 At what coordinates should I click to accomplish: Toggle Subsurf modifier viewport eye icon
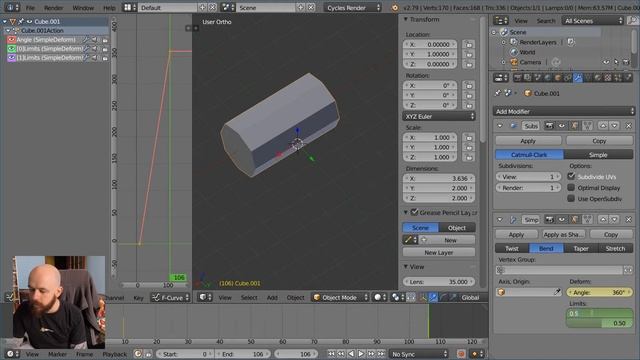pyautogui.click(x=562, y=126)
